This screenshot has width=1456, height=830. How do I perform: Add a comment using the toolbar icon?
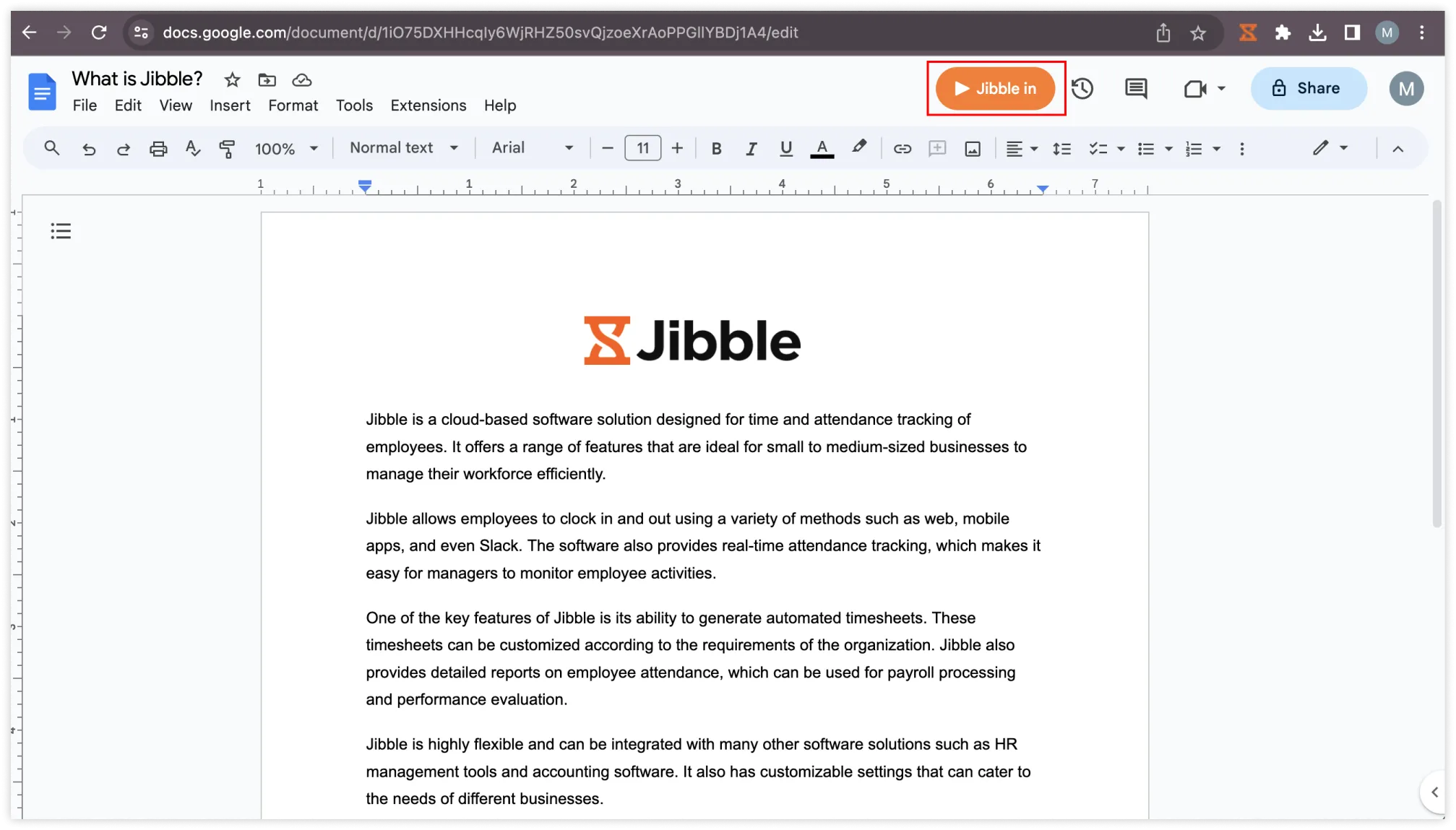point(936,148)
